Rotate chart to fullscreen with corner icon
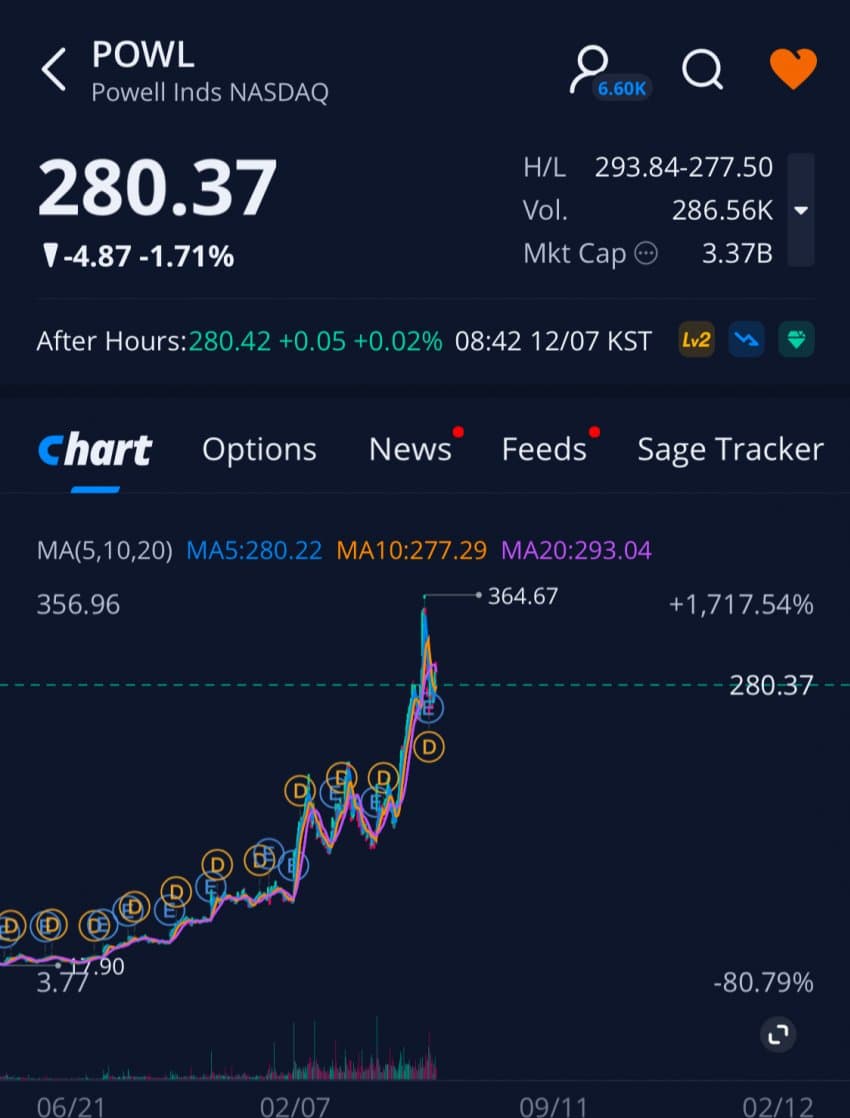The image size is (850, 1118). [x=778, y=1033]
